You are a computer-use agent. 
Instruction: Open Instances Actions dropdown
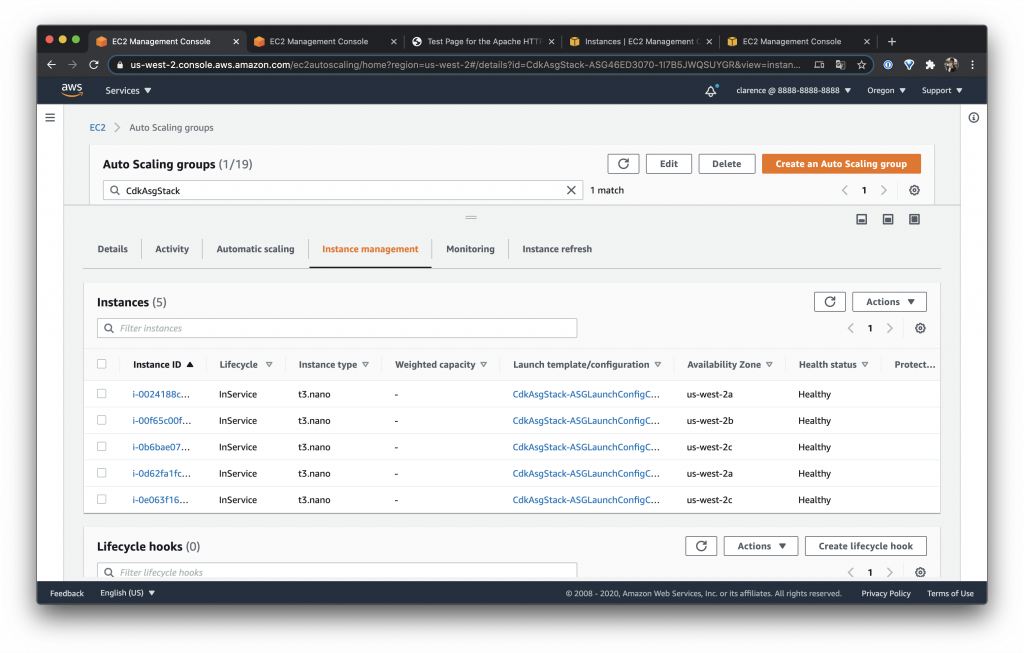coord(889,302)
